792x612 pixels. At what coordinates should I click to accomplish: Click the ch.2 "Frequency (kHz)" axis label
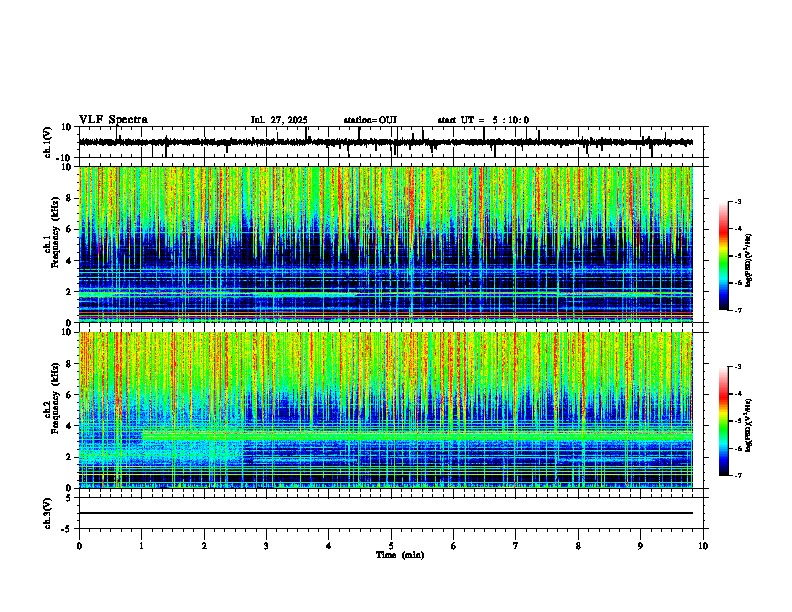[56, 398]
